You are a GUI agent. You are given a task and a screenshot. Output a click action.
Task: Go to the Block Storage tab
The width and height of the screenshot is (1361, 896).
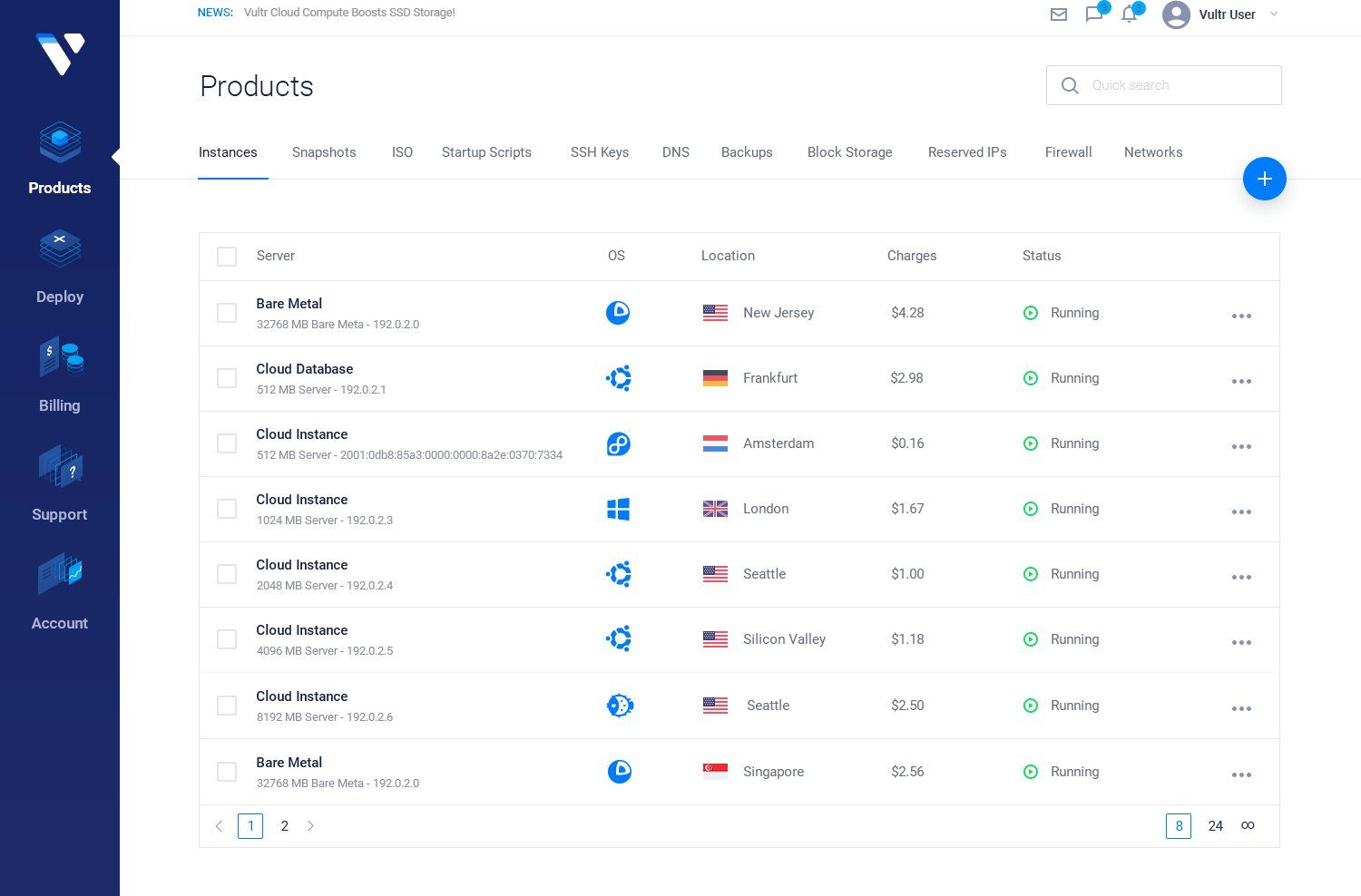pos(850,152)
